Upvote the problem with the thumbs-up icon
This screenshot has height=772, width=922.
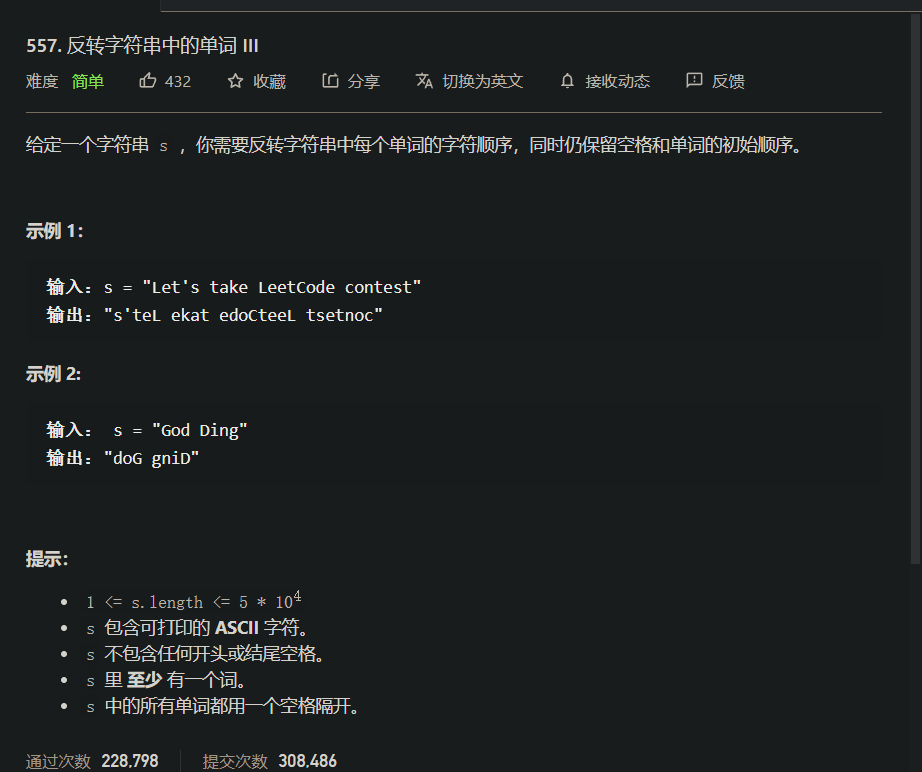[x=150, y=81]
